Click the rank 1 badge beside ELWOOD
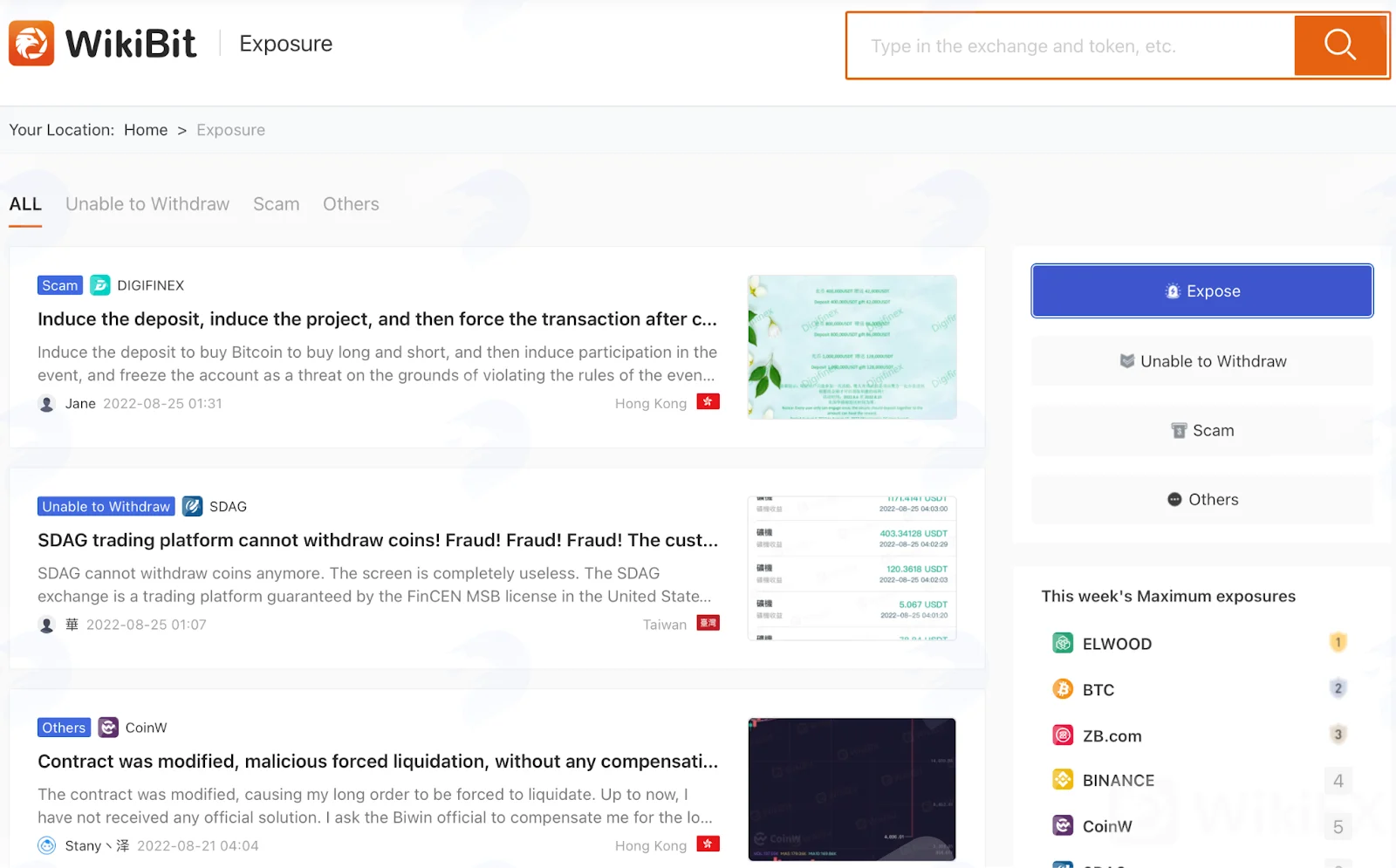 pos(1338,643)
